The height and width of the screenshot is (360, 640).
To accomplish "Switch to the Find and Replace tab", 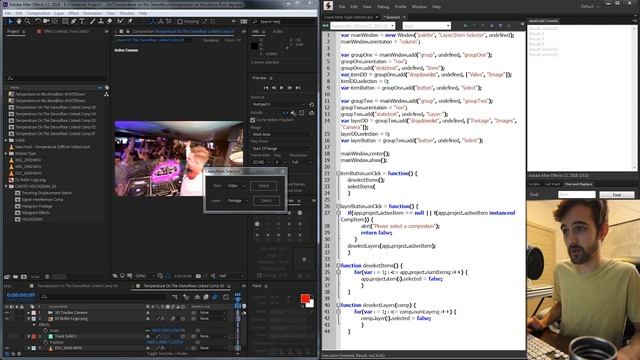I will pos(578,184).
